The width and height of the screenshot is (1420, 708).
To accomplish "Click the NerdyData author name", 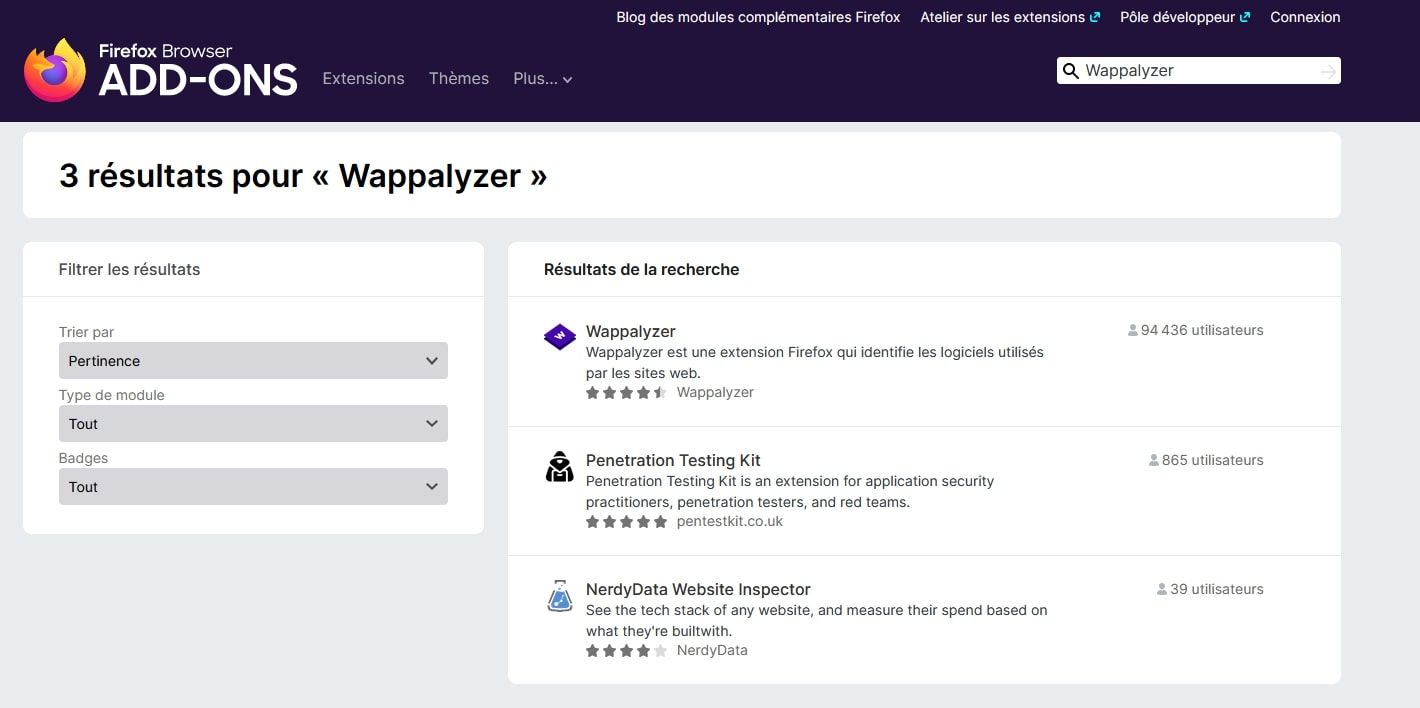I will pyautogui.click(x=712, y=651).
